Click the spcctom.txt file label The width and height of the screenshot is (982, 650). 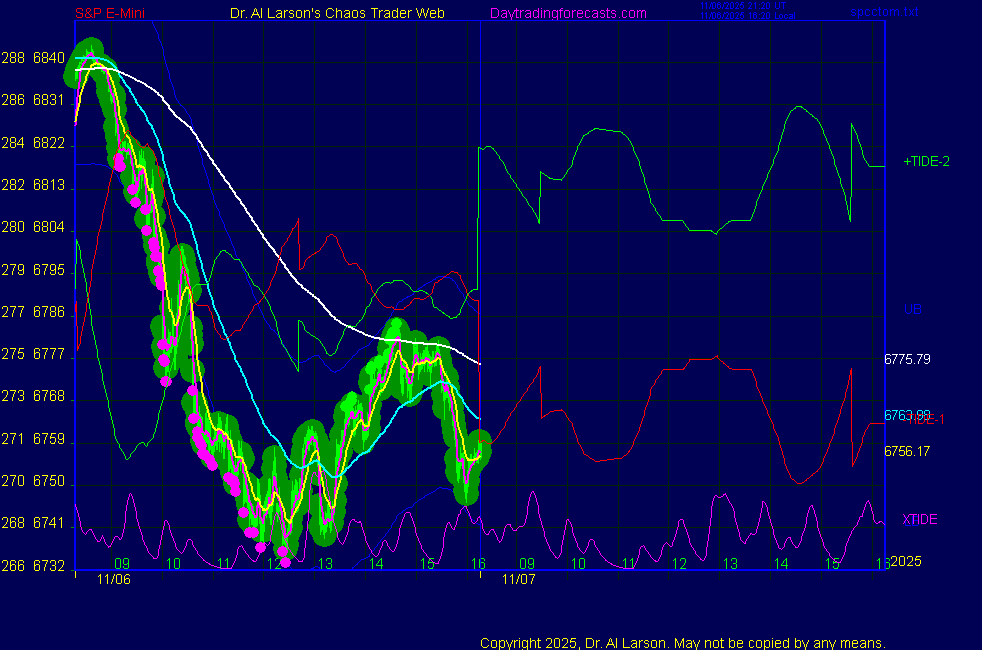884,13
